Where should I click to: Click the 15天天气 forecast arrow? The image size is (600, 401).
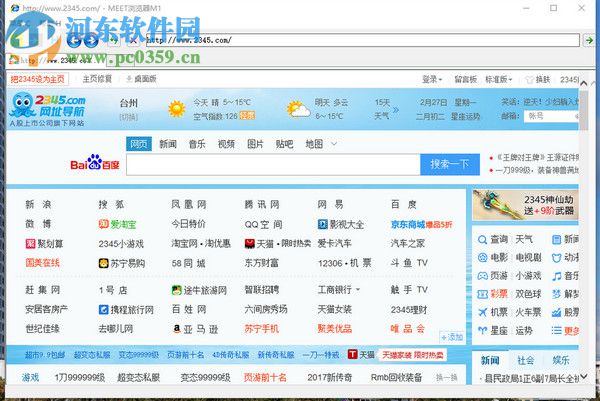pyautogui.click(x=396, y=110)
